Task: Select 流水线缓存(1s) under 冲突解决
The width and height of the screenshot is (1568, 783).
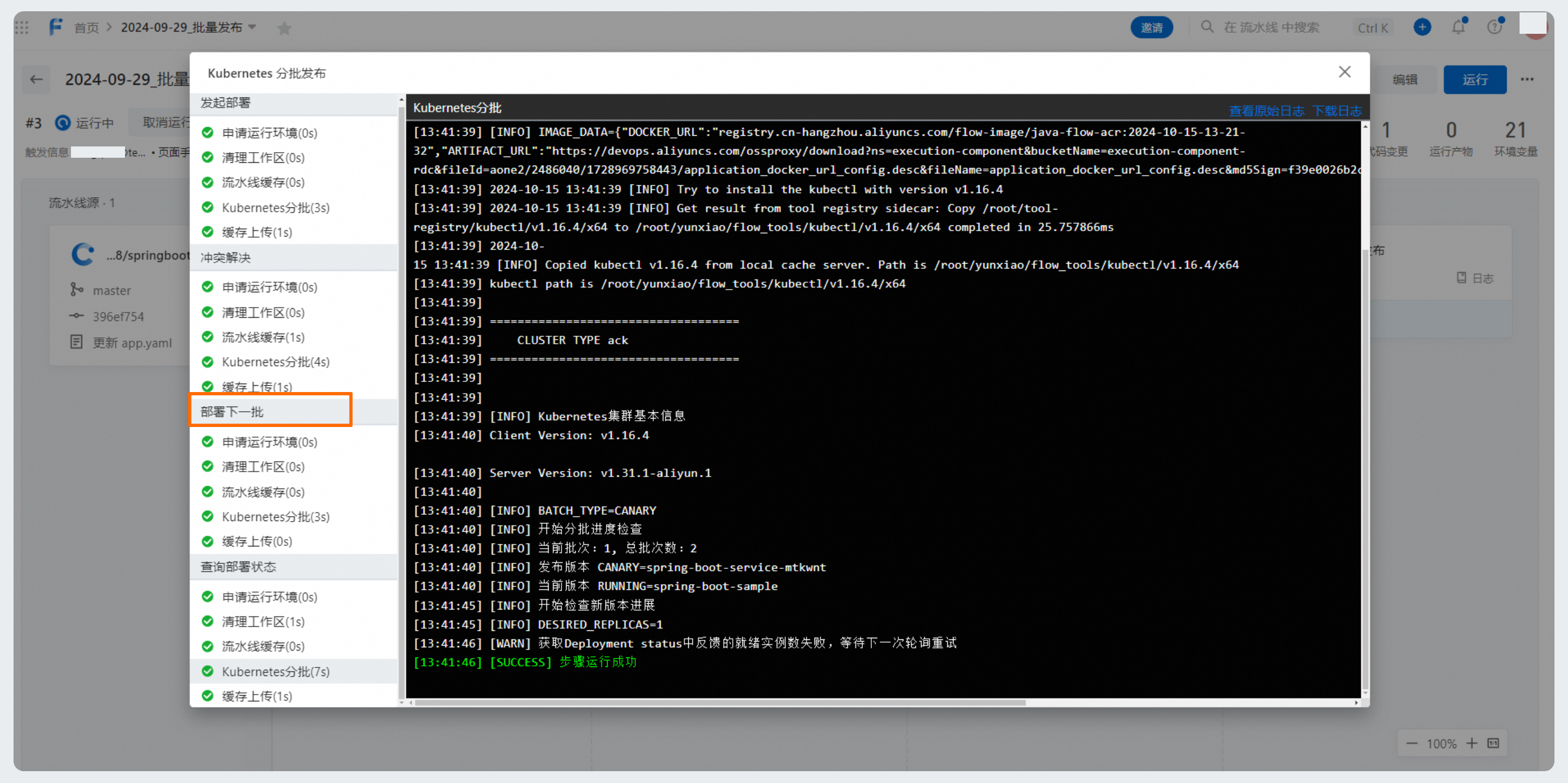Action: click(294, 337)
